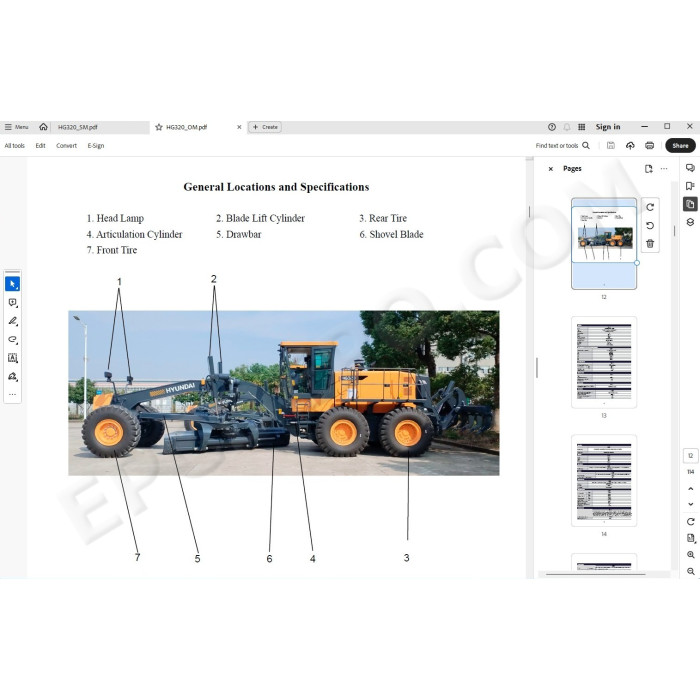Open the Convert menu
The width and height of the screenshot is (700, 700).
pos(67,146)
